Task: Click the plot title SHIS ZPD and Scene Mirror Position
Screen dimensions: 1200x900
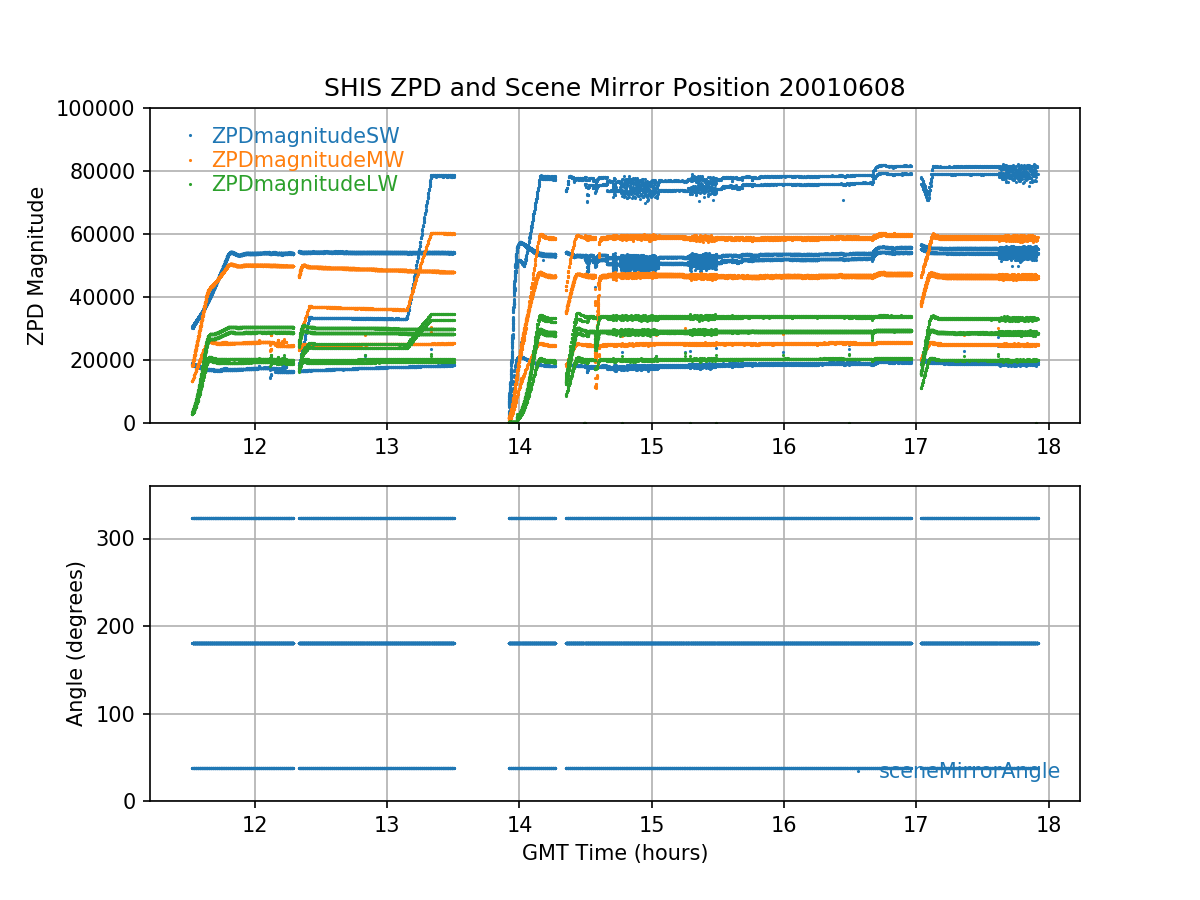Action: pos(614,88)
